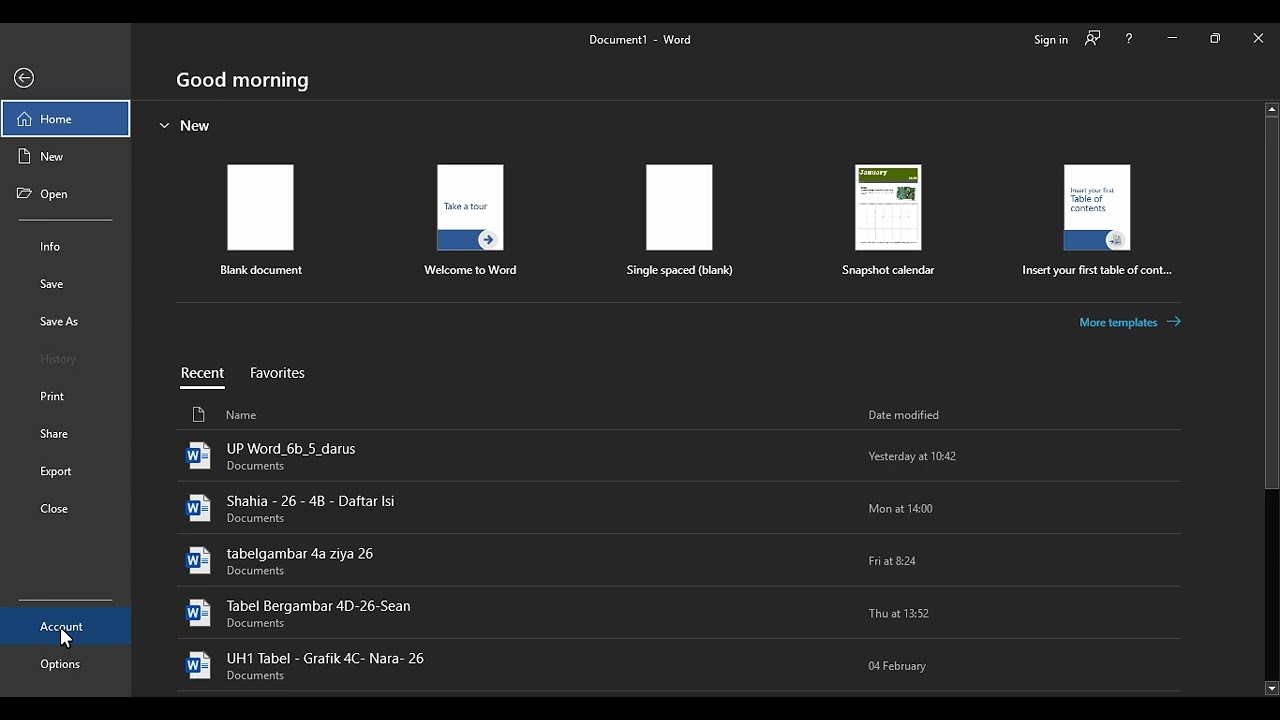Switch to the Favorites tab

click(x=277, y=373)
